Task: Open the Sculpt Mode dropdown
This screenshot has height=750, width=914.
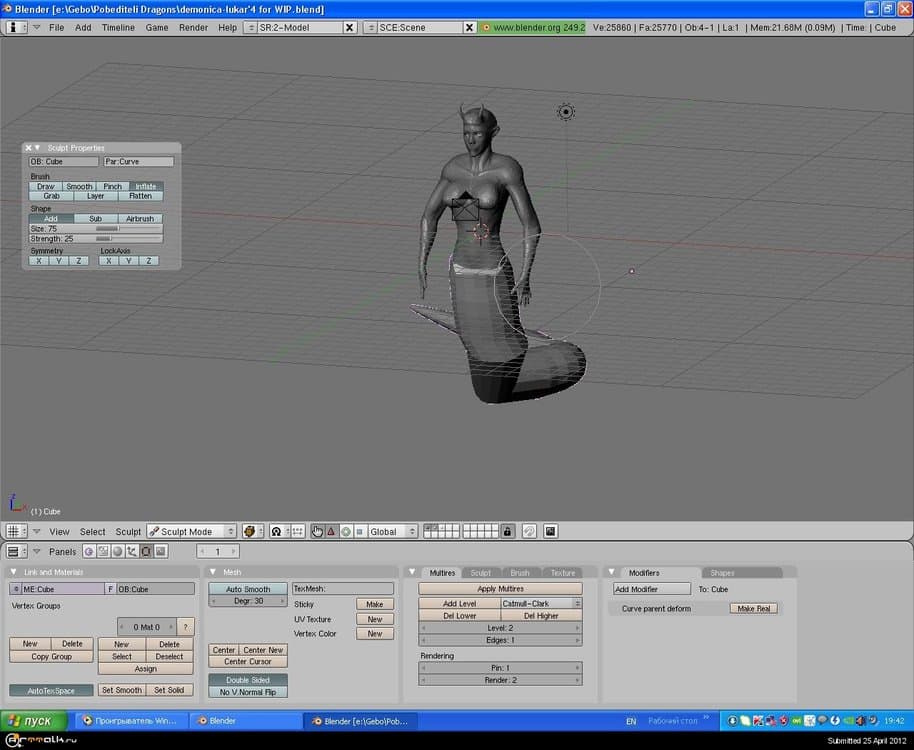Action: click(191, 531)
